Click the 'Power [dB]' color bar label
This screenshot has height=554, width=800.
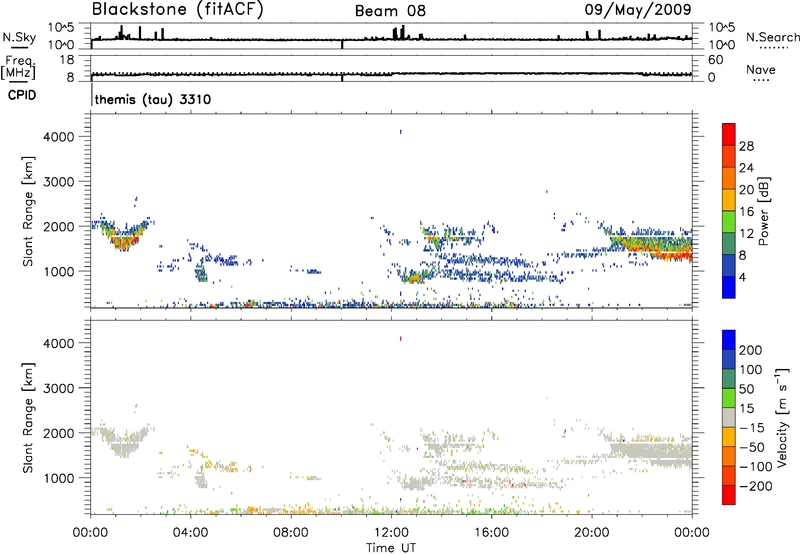(x=764, y=211)
